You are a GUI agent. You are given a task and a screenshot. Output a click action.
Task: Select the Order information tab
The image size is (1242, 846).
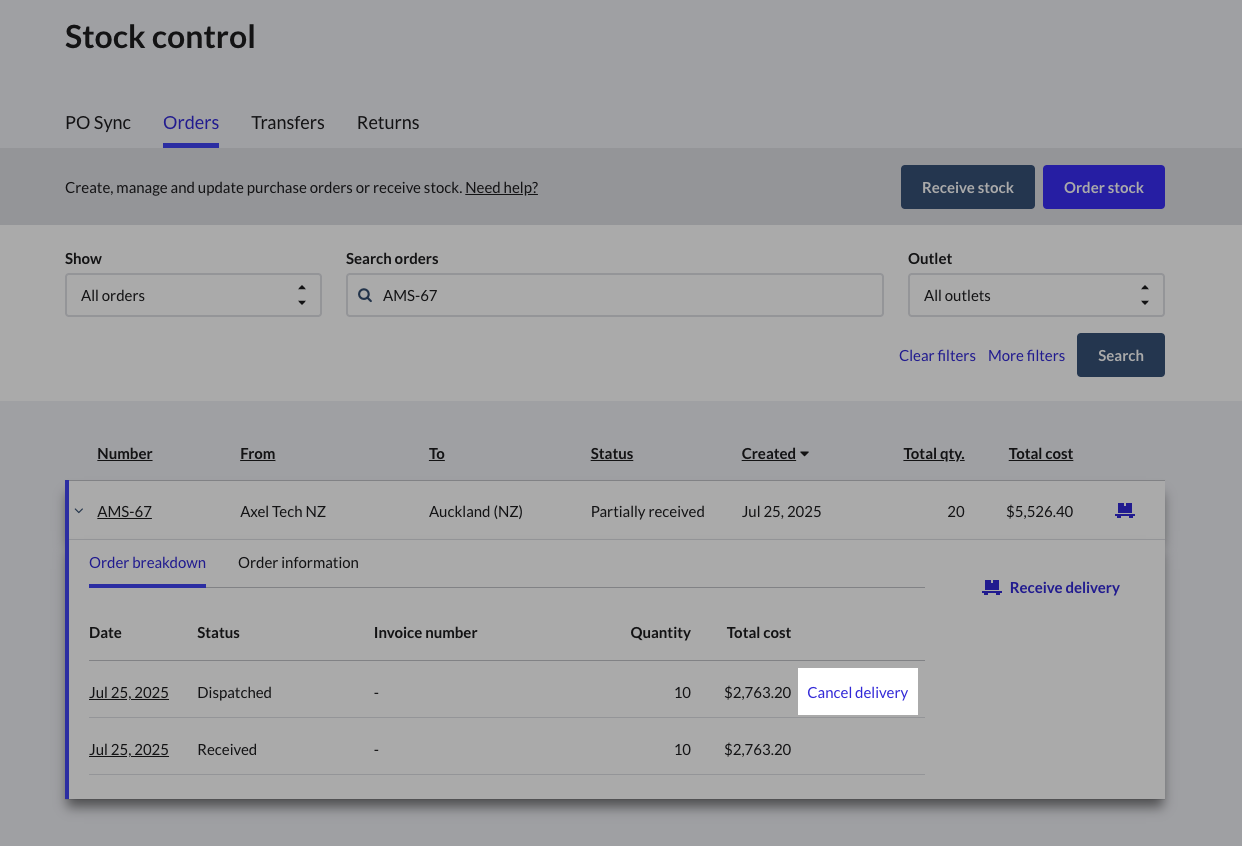tap(298, 563)
